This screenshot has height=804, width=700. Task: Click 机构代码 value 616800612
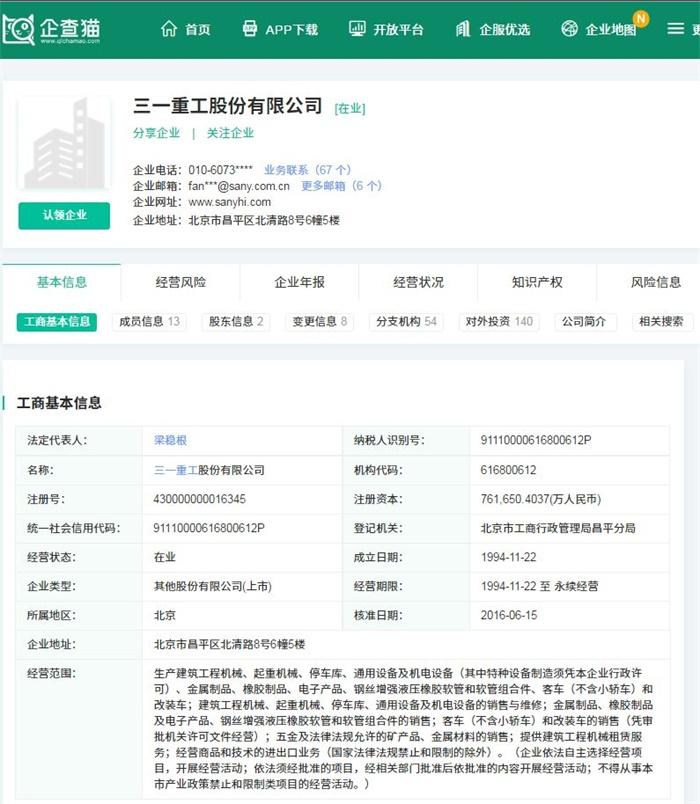[x=508, y=470]
